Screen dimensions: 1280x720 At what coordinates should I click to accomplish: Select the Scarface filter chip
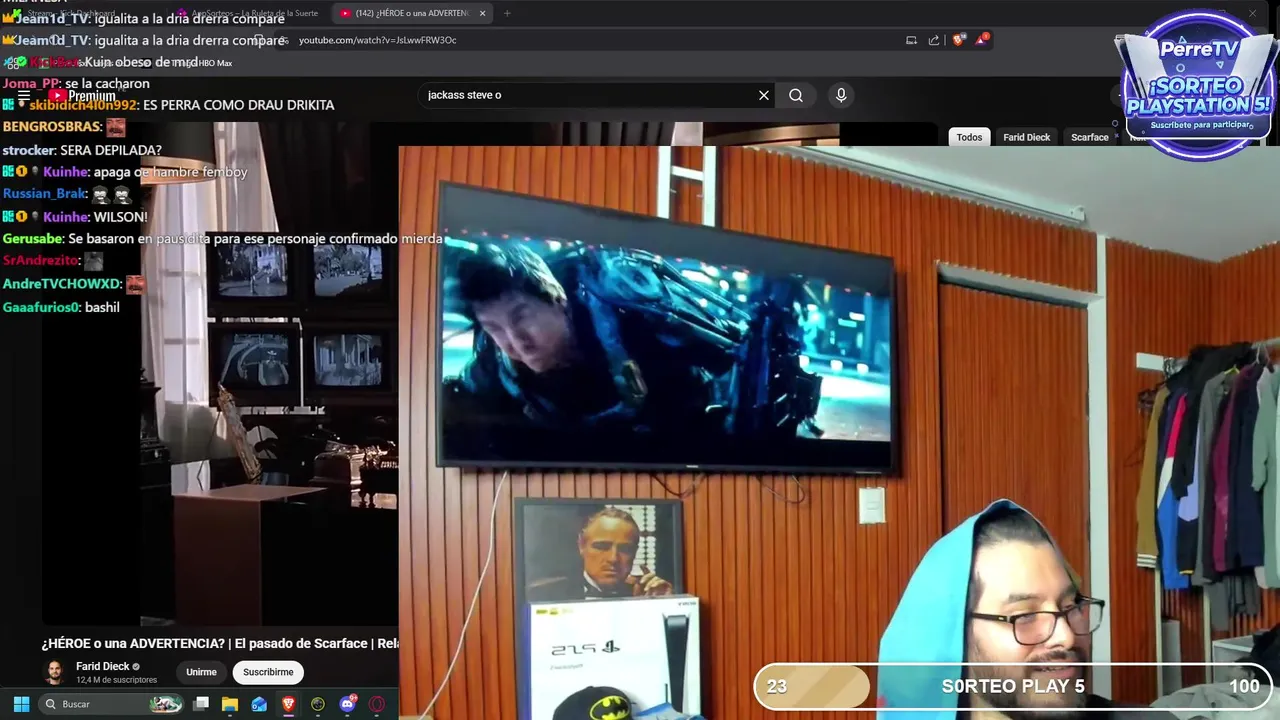tap(1089, 137)
